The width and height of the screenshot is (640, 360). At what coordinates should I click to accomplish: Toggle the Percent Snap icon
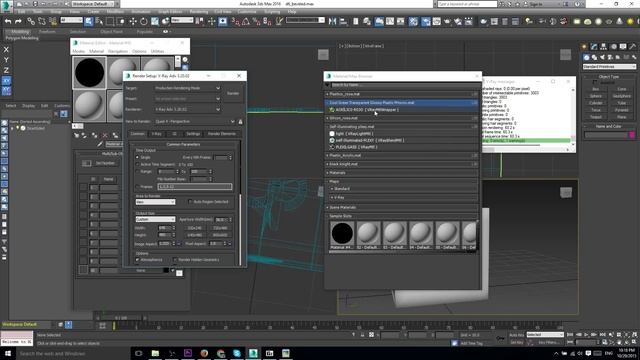pos(256,21)
